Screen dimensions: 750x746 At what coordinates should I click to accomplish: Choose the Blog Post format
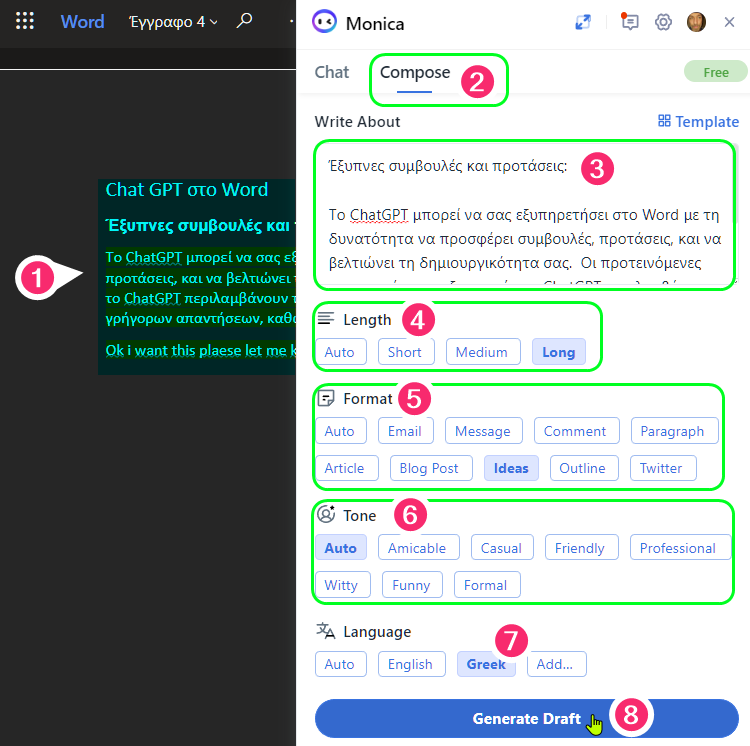tap(430, 468)
